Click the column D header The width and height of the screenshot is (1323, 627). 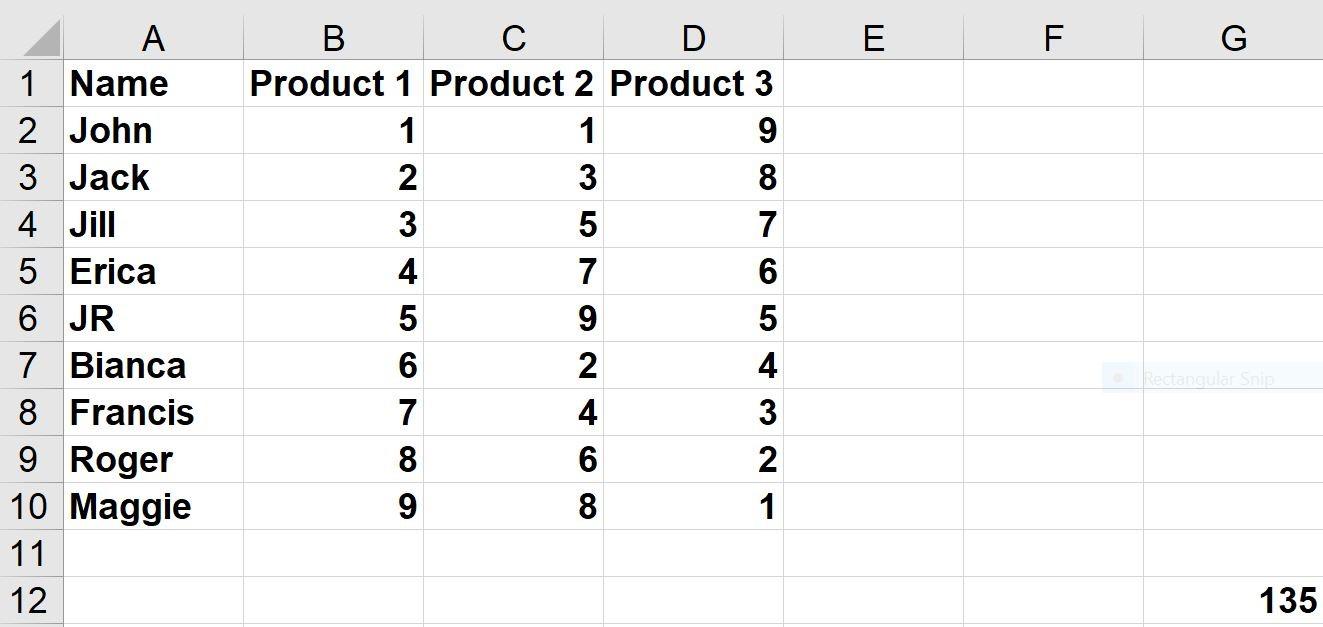coord(693,39)
